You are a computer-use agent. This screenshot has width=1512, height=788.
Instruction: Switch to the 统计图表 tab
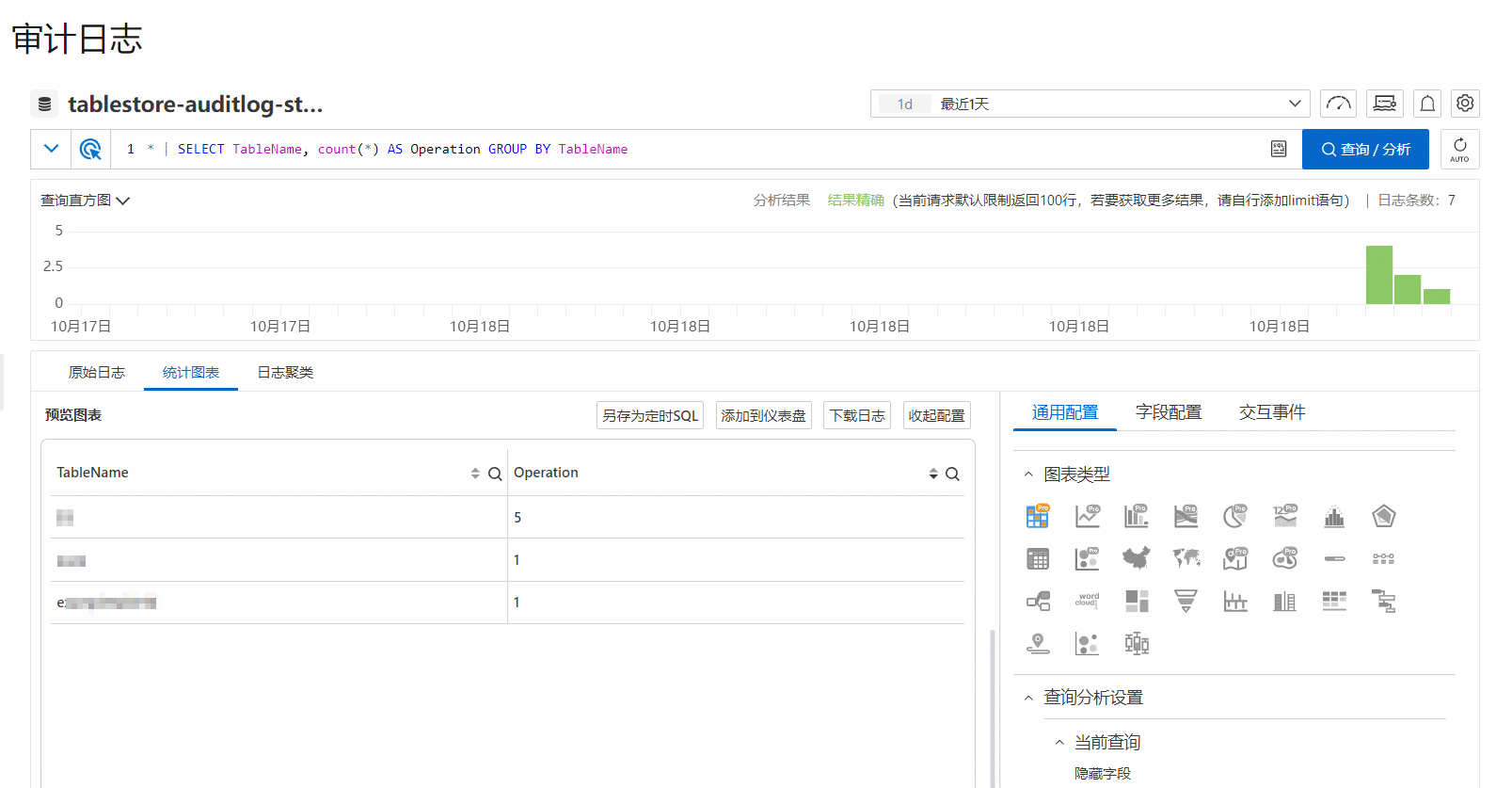click(191, 373)
